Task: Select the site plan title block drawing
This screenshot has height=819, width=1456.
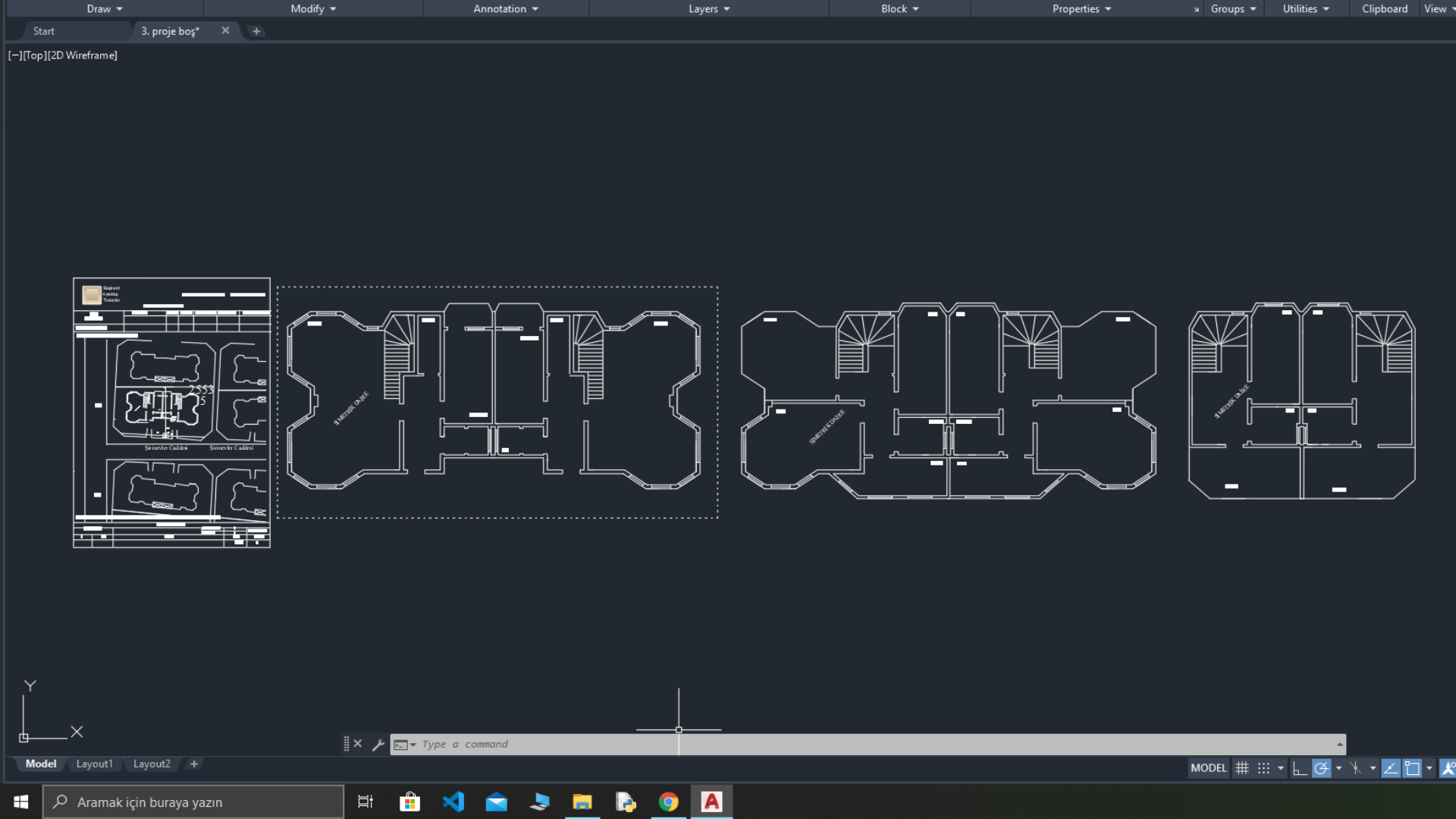Action: pos(171,413)
